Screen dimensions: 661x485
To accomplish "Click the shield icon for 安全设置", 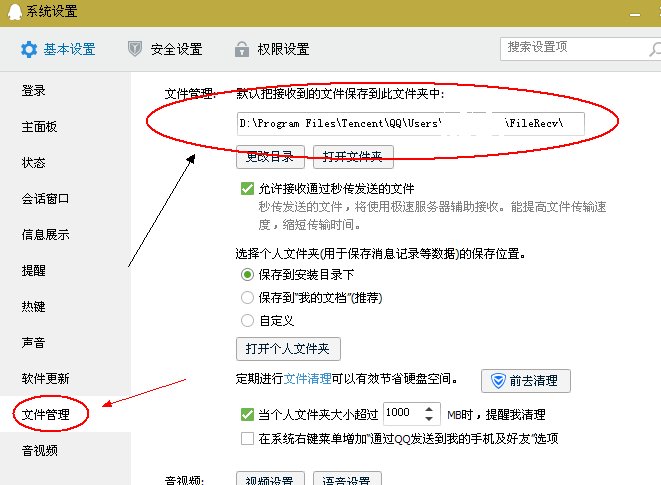I will coord(135,49).
